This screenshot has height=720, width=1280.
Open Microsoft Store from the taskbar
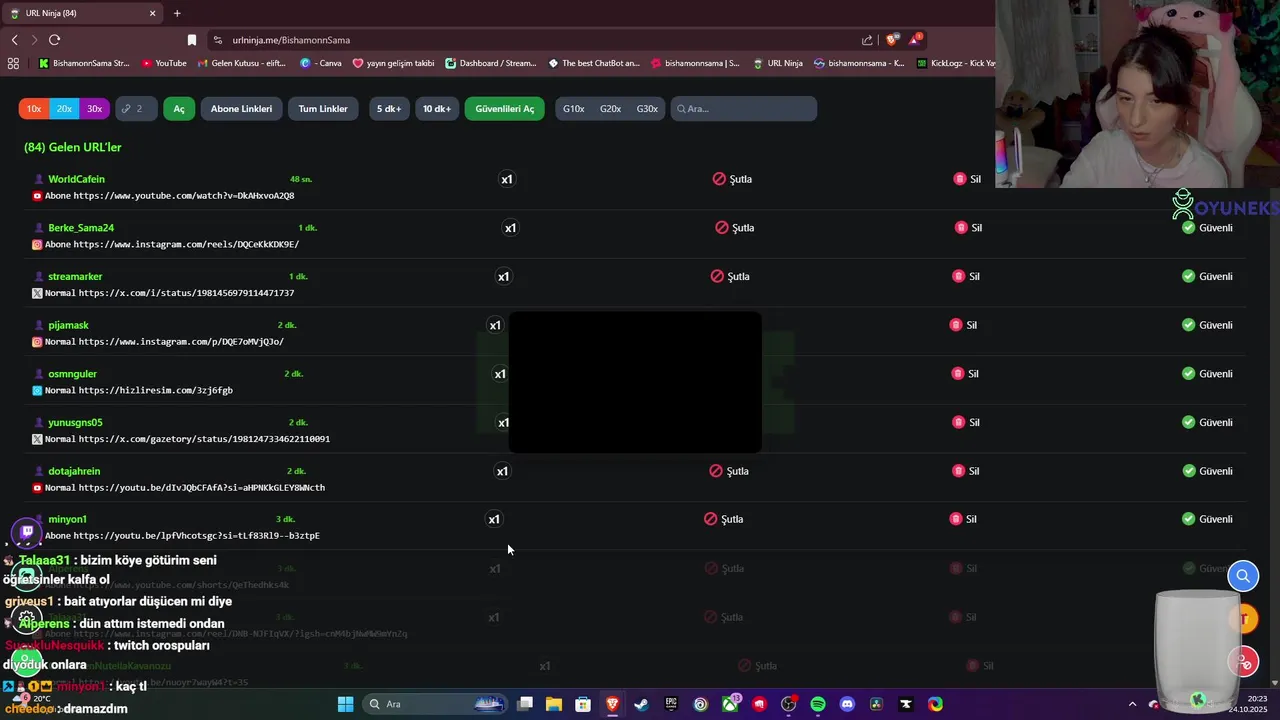coord(583,704)
